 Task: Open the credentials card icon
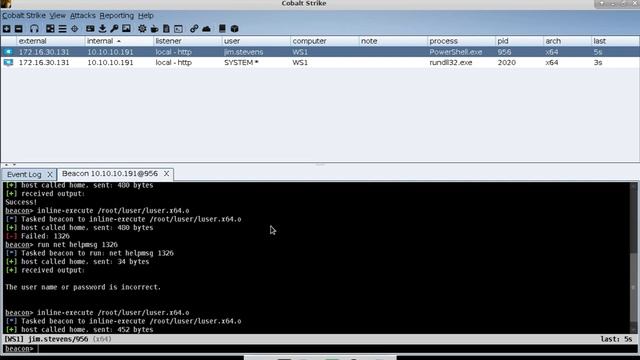90,29
